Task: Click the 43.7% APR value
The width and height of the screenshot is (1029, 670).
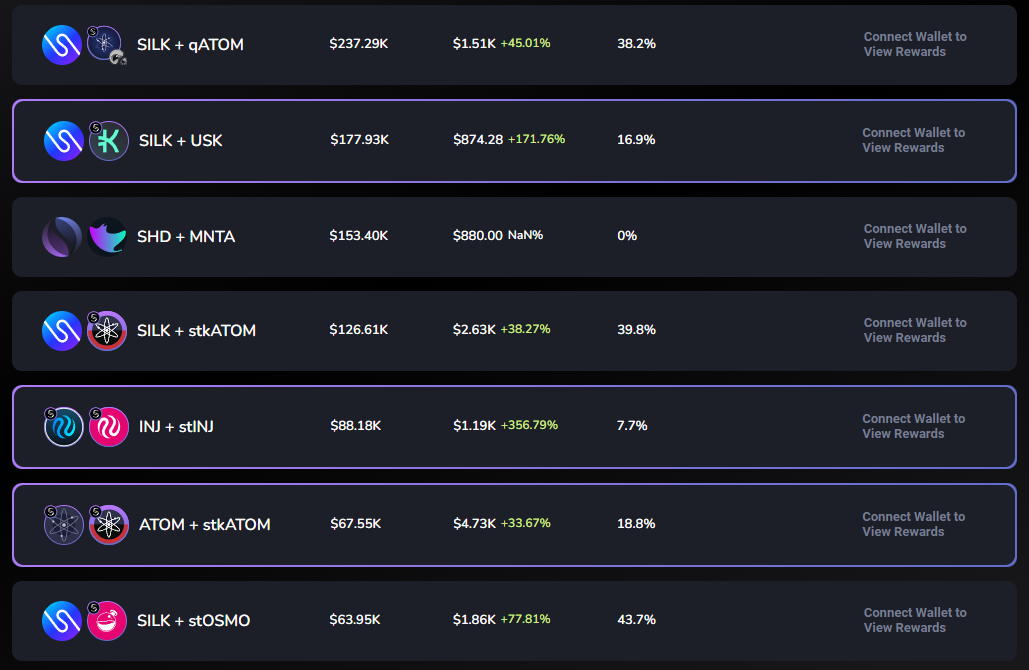Action: (636, 620)
